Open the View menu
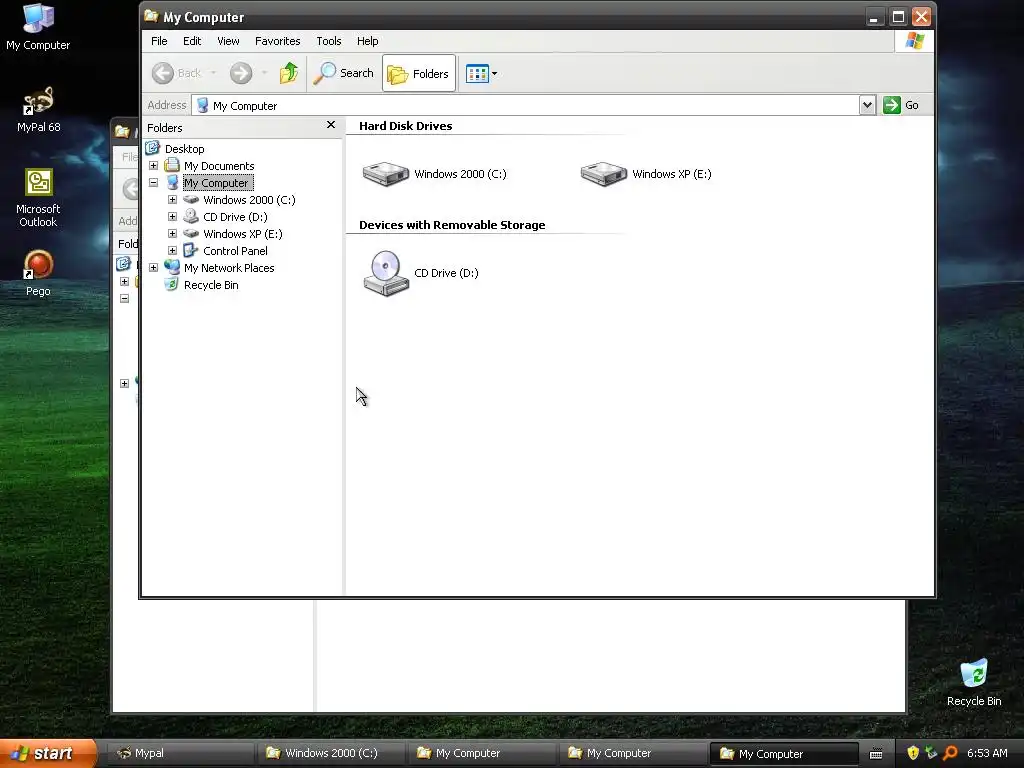This screenshot has height=768, width=1024. (228, 41)
